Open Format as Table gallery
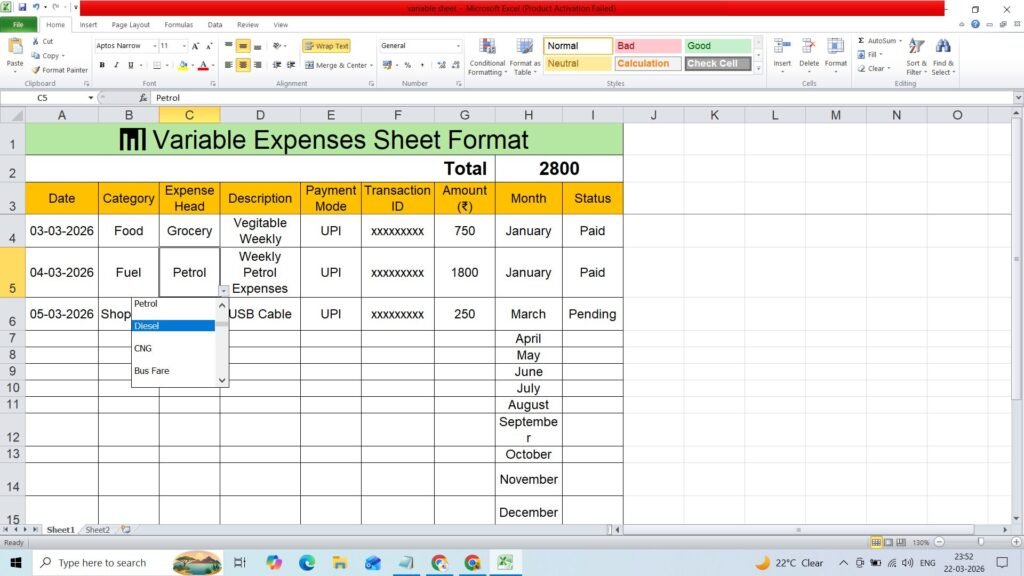This screenshot has height=576, width=1024. [524, 57]
